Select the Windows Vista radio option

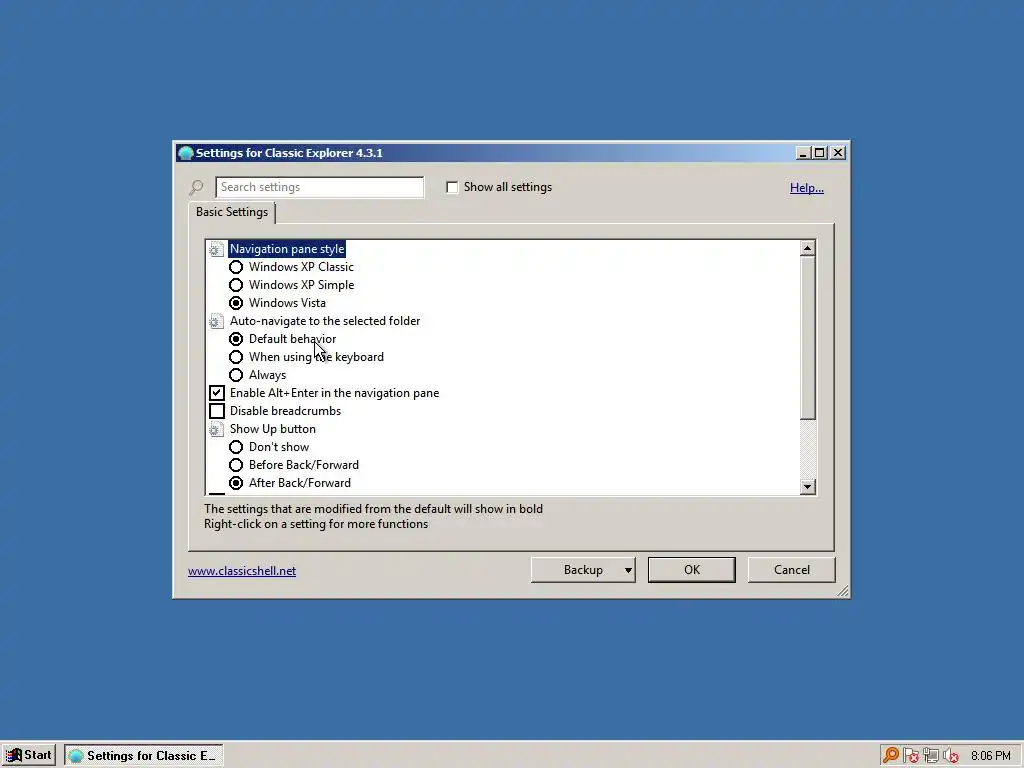click(x=236, y=303)
